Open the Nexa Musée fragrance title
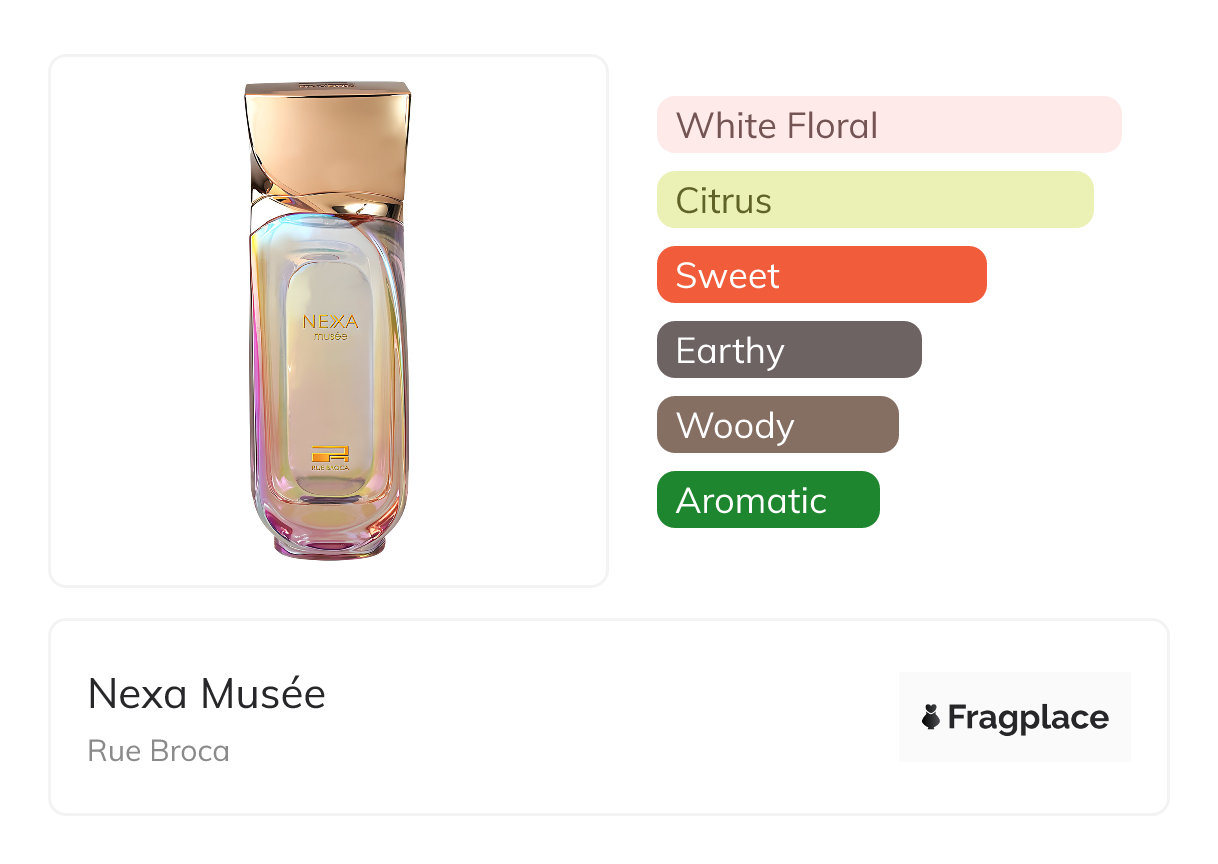 (x=206, y=694)
